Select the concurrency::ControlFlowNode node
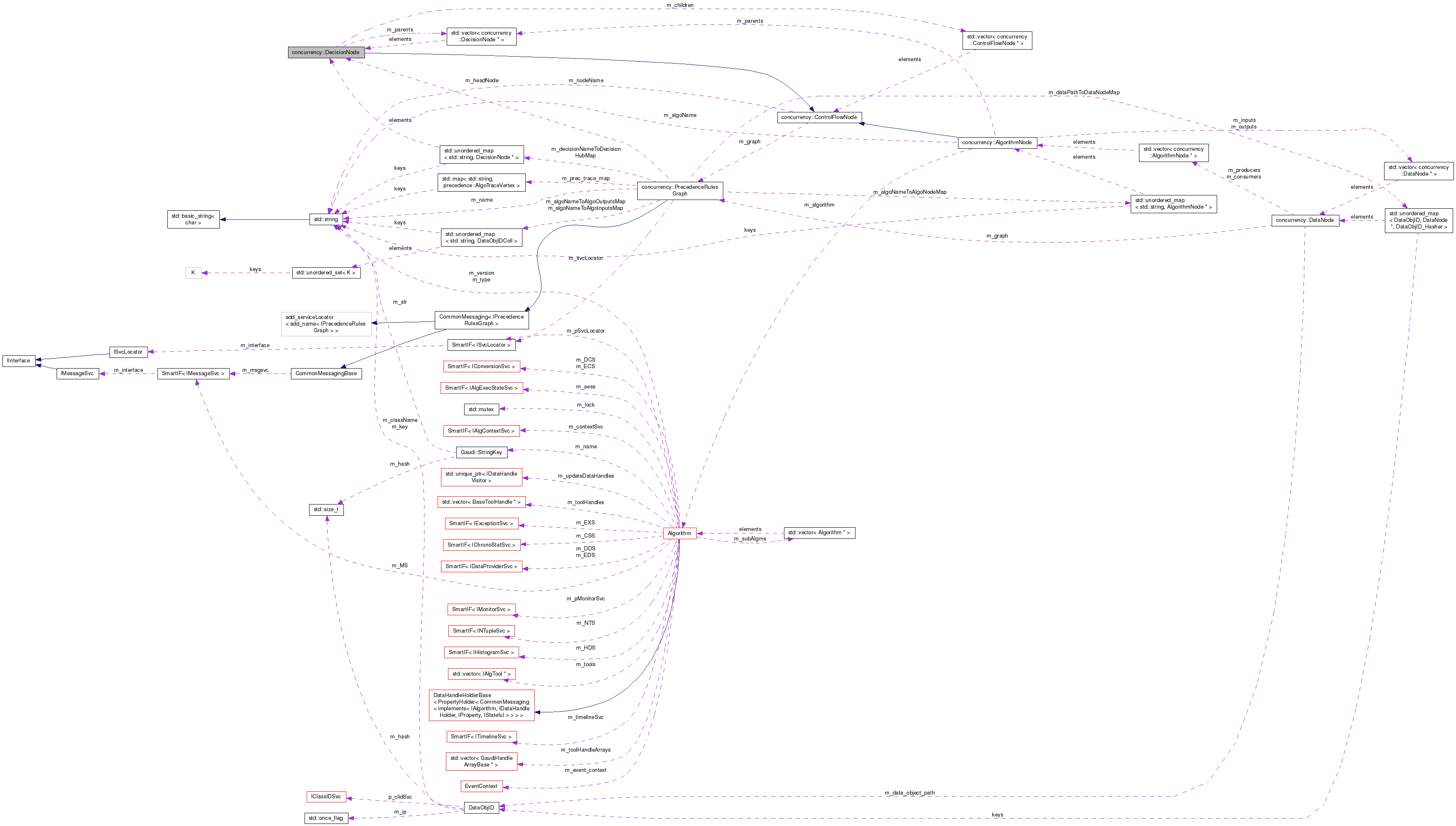 (820, 117)
